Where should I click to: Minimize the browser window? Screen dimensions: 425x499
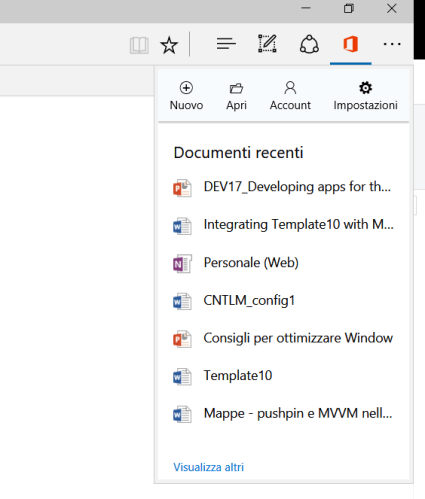(x=306, y=8)
